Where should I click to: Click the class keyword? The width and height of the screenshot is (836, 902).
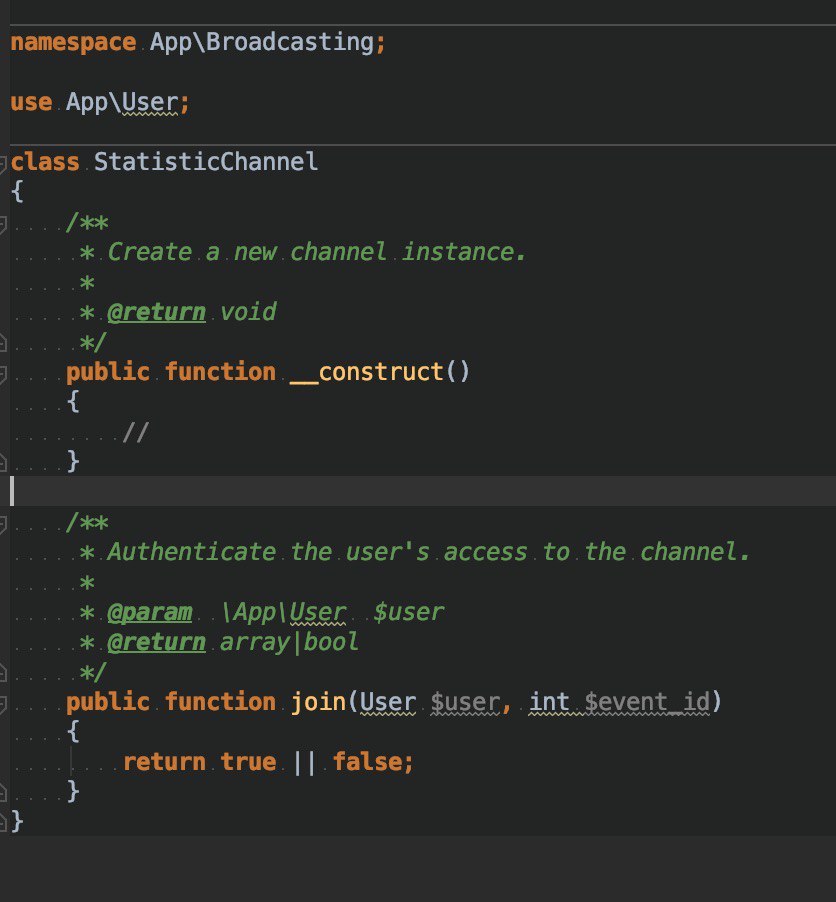pos(45,162)
